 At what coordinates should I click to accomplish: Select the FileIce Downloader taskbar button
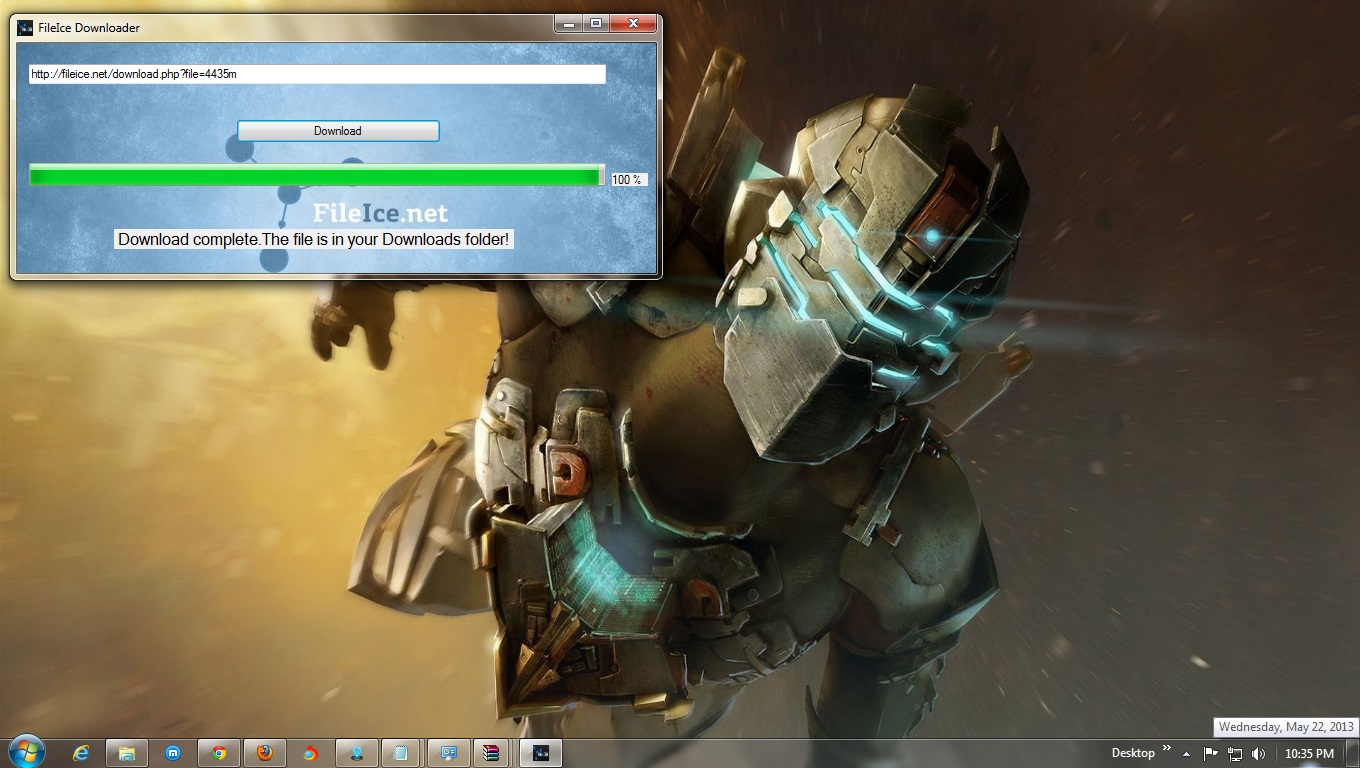(x=541, y=753)
